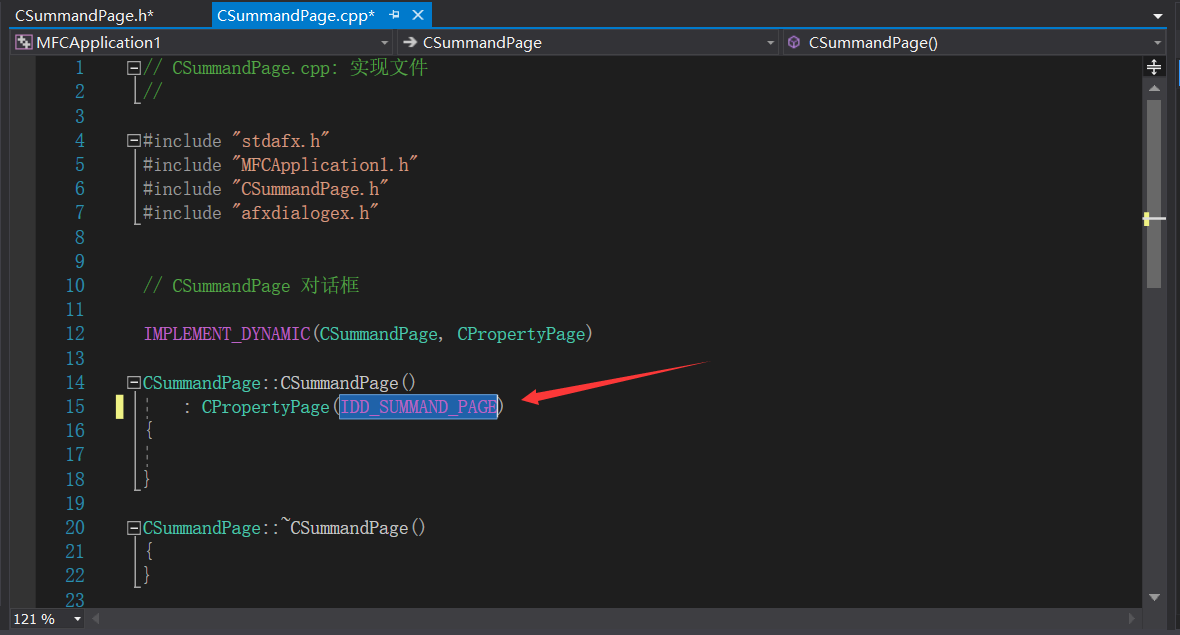1180x635 pixels.
Task: Click the class icon beside CSummandPage
Action: coord(409,42)
